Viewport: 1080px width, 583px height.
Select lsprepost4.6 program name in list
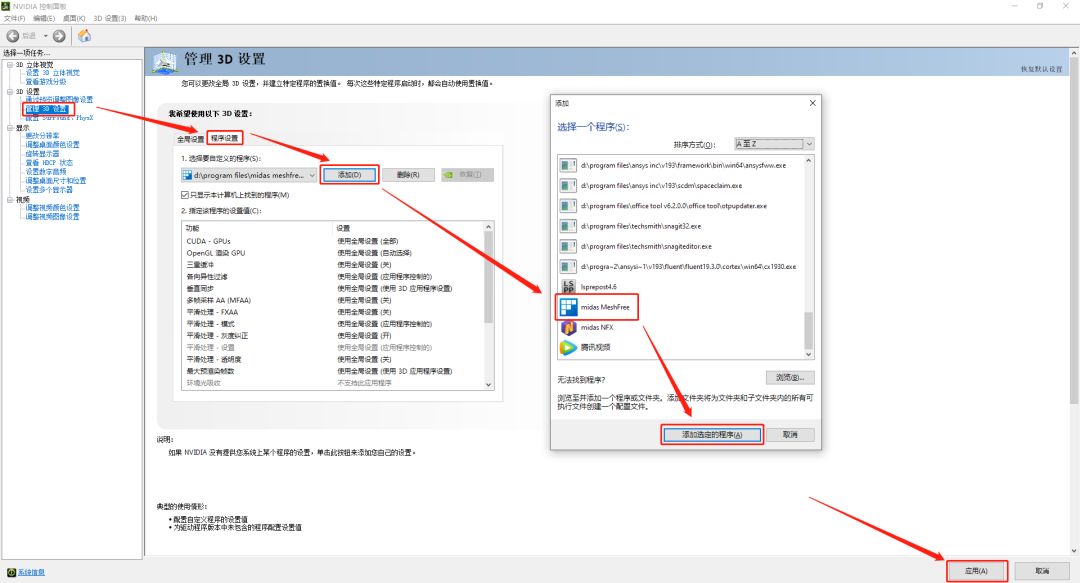(x=599, y=287)
